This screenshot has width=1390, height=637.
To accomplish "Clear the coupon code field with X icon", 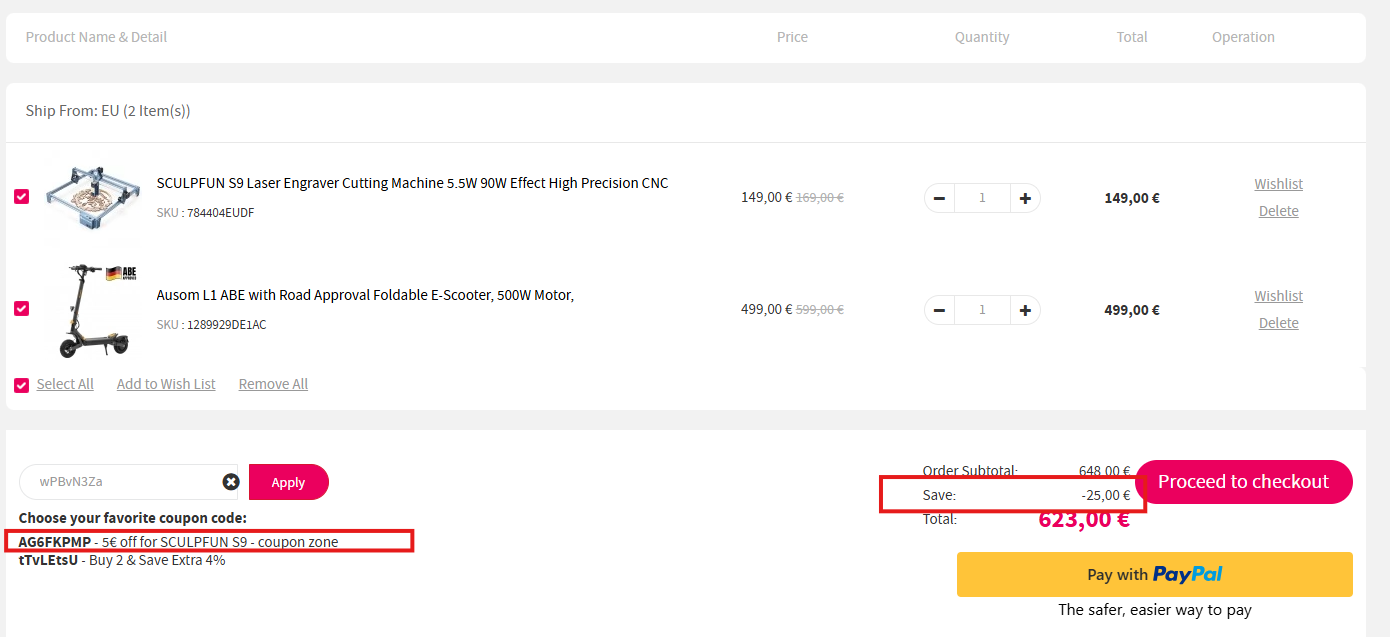I will tap(231, 482).
